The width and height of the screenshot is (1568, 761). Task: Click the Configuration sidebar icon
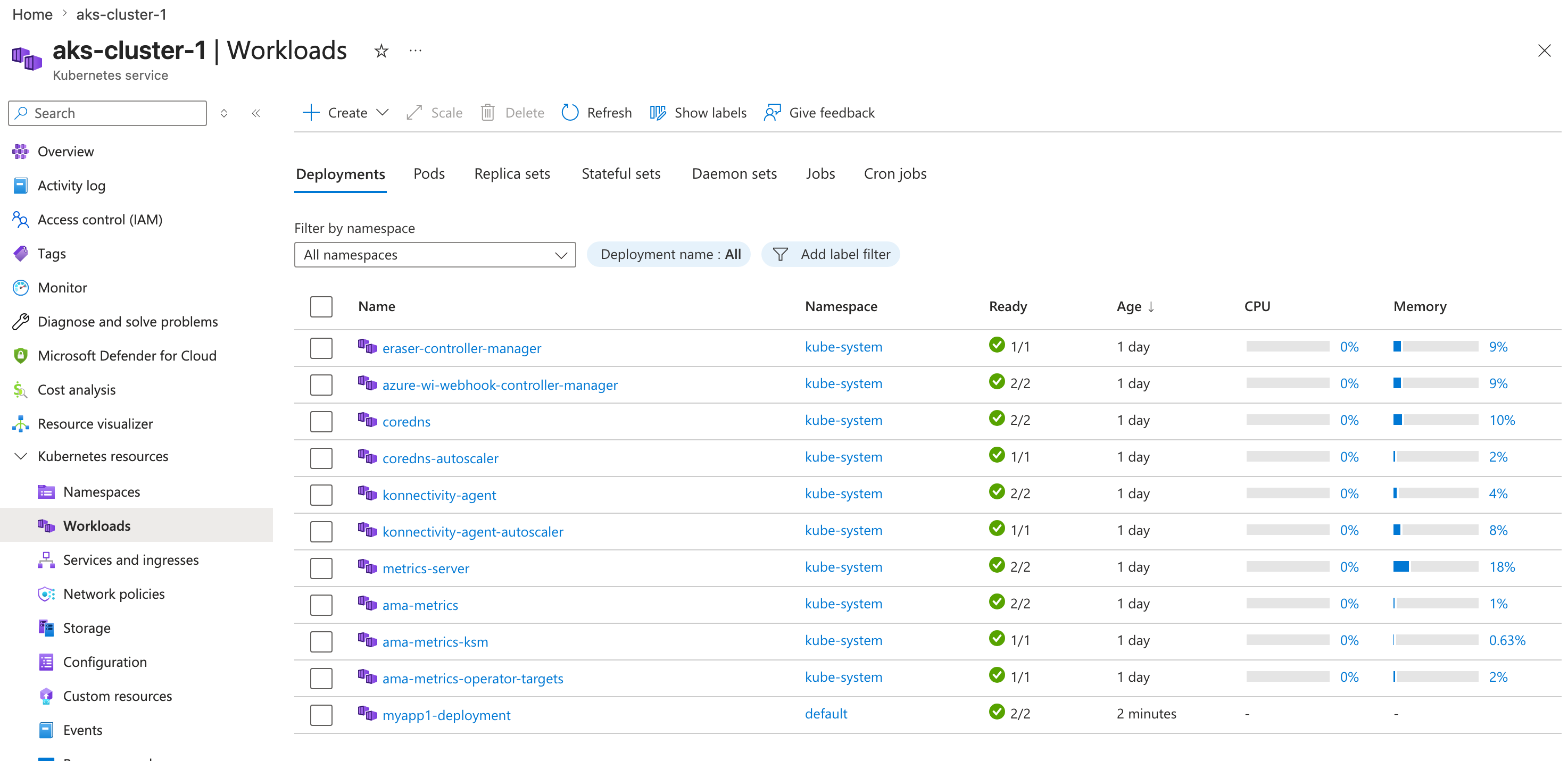coord(46,662)
